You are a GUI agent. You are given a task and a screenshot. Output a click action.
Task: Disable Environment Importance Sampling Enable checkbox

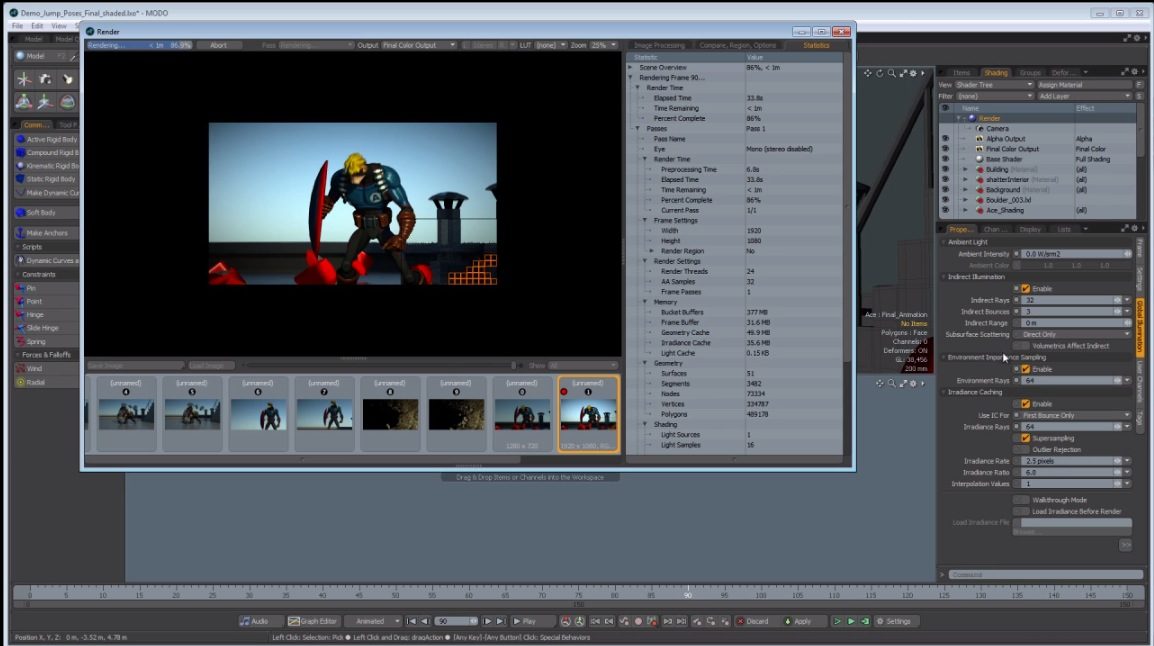coord(1025,369)
